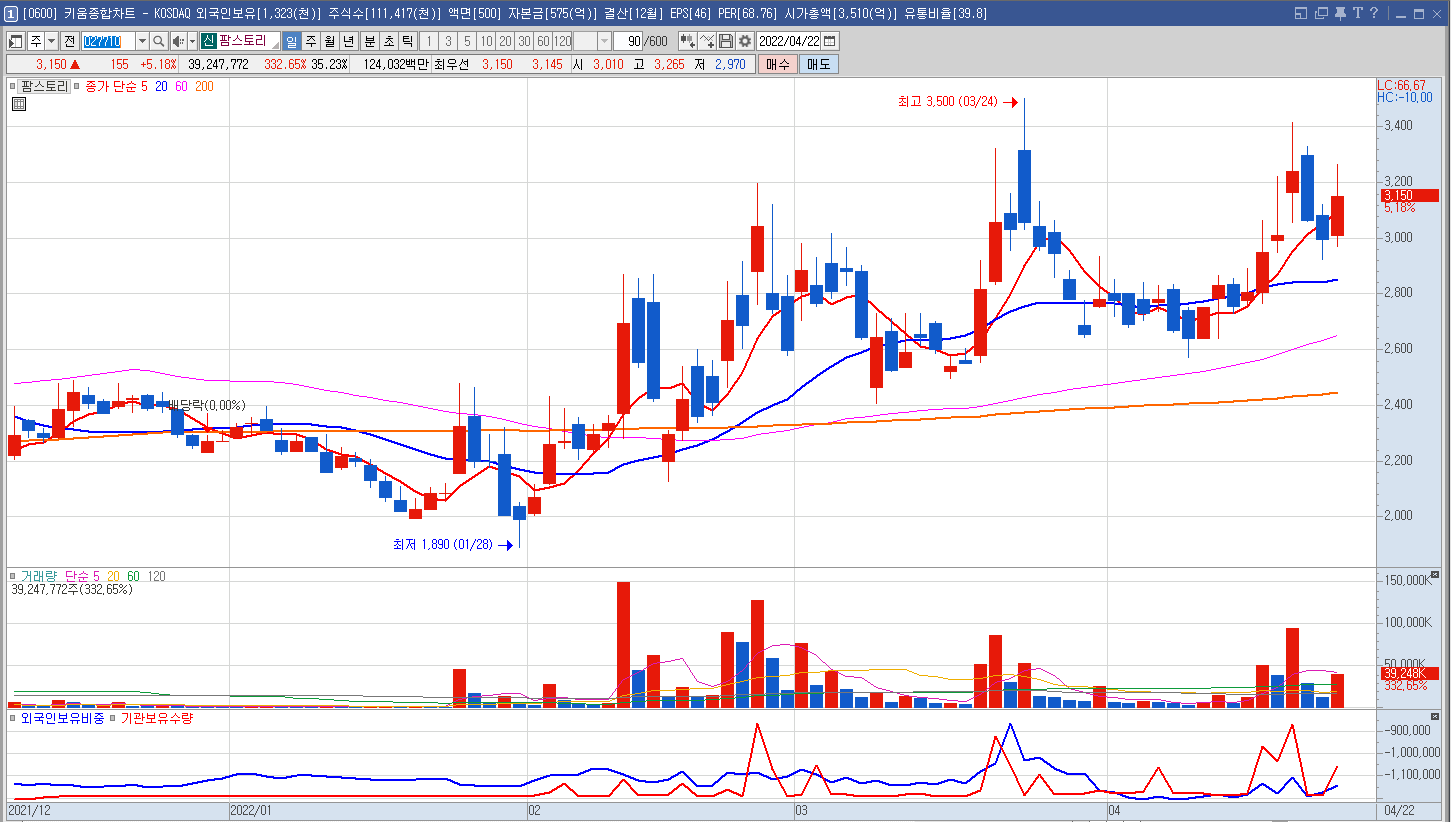Click the 외국인보유비중 indicator label

click(62, 718)
